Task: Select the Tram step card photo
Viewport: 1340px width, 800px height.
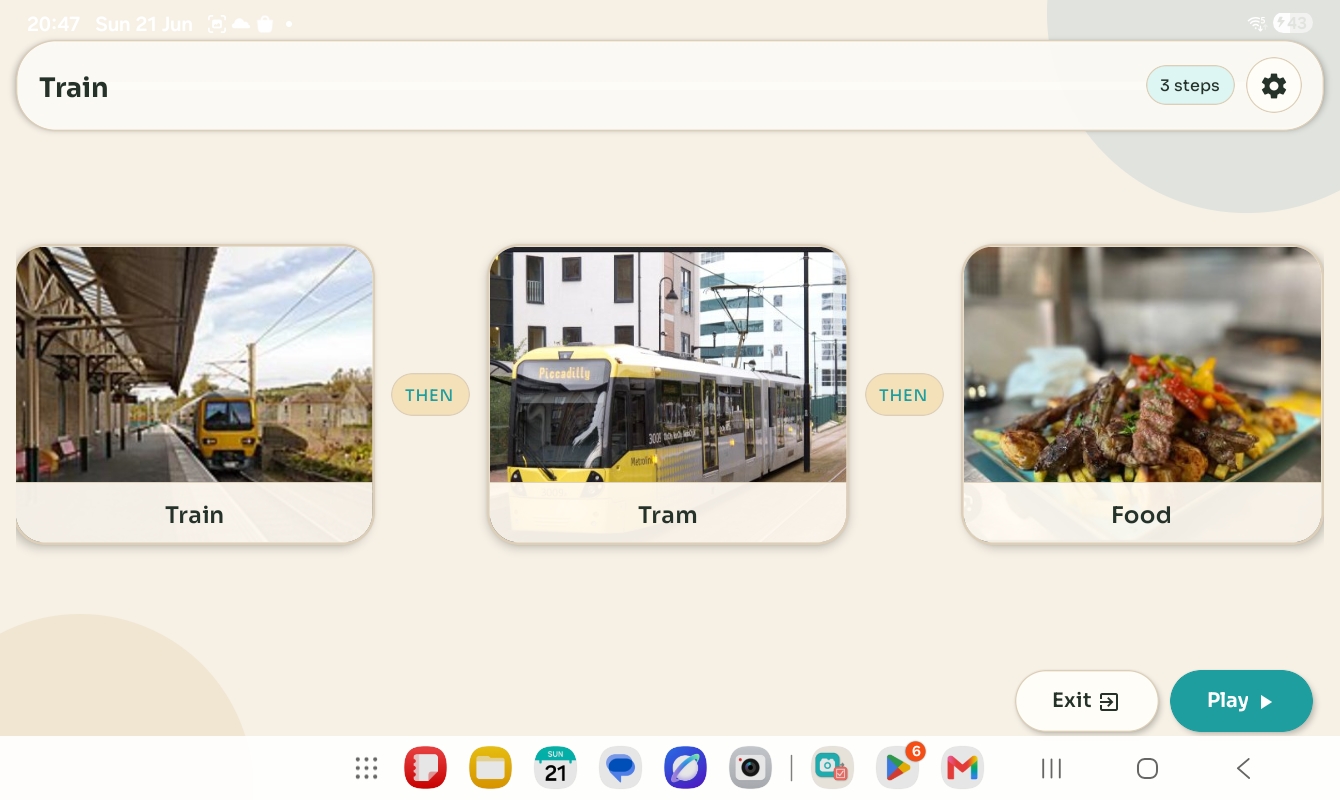Action: 668,365
